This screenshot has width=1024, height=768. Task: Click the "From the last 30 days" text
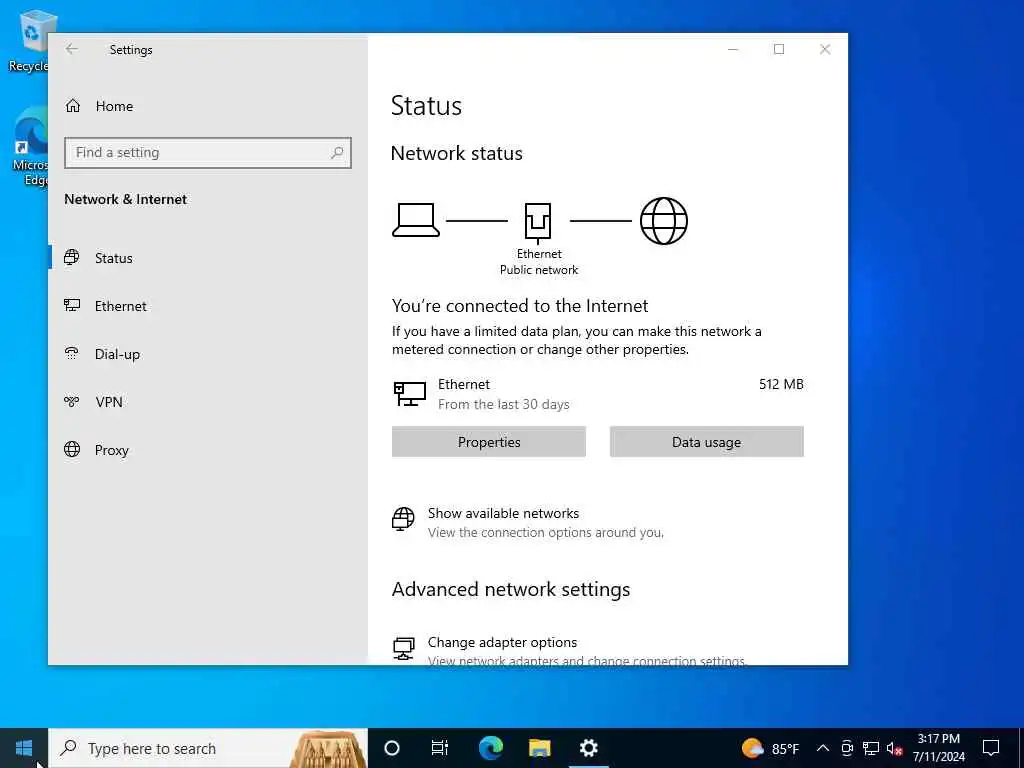pyautogui.click(x=504, y=404)
